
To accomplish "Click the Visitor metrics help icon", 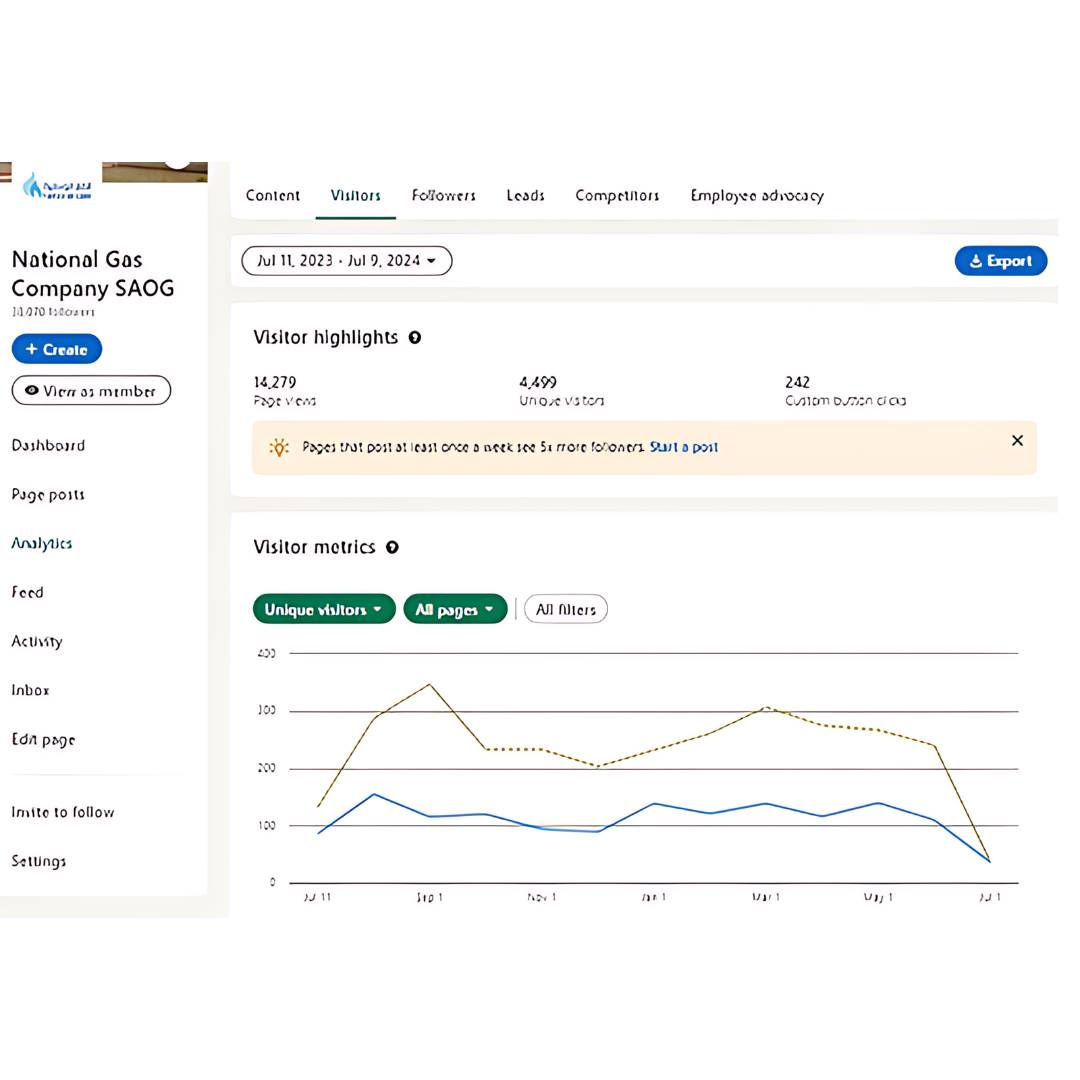I will click(x=393, y=547).
